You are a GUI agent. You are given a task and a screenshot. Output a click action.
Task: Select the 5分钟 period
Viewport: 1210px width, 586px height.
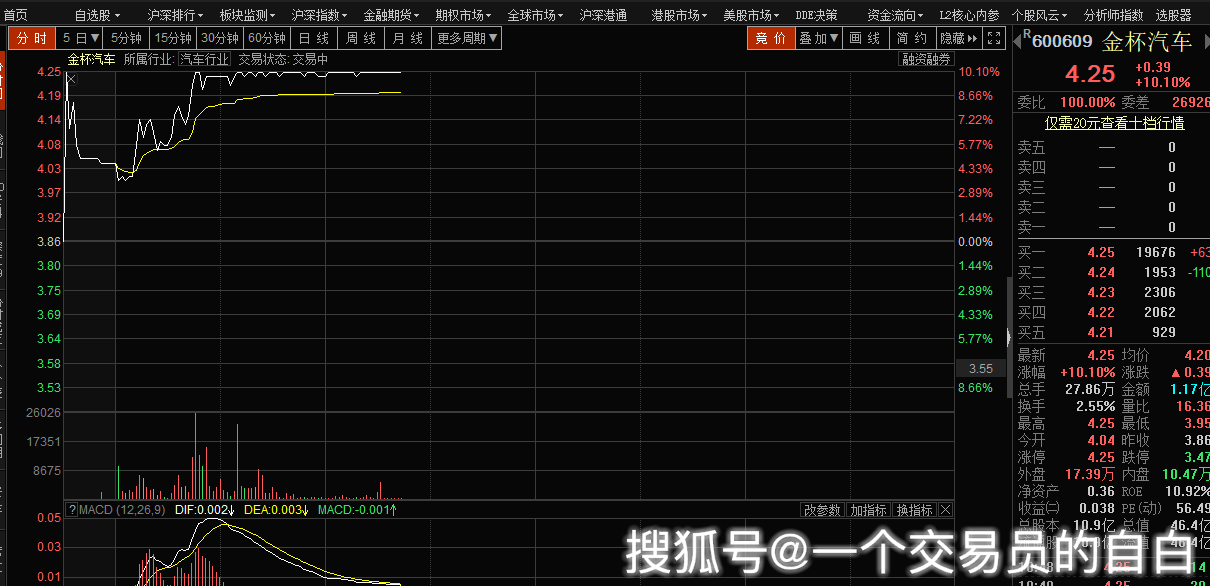point(126,38)
